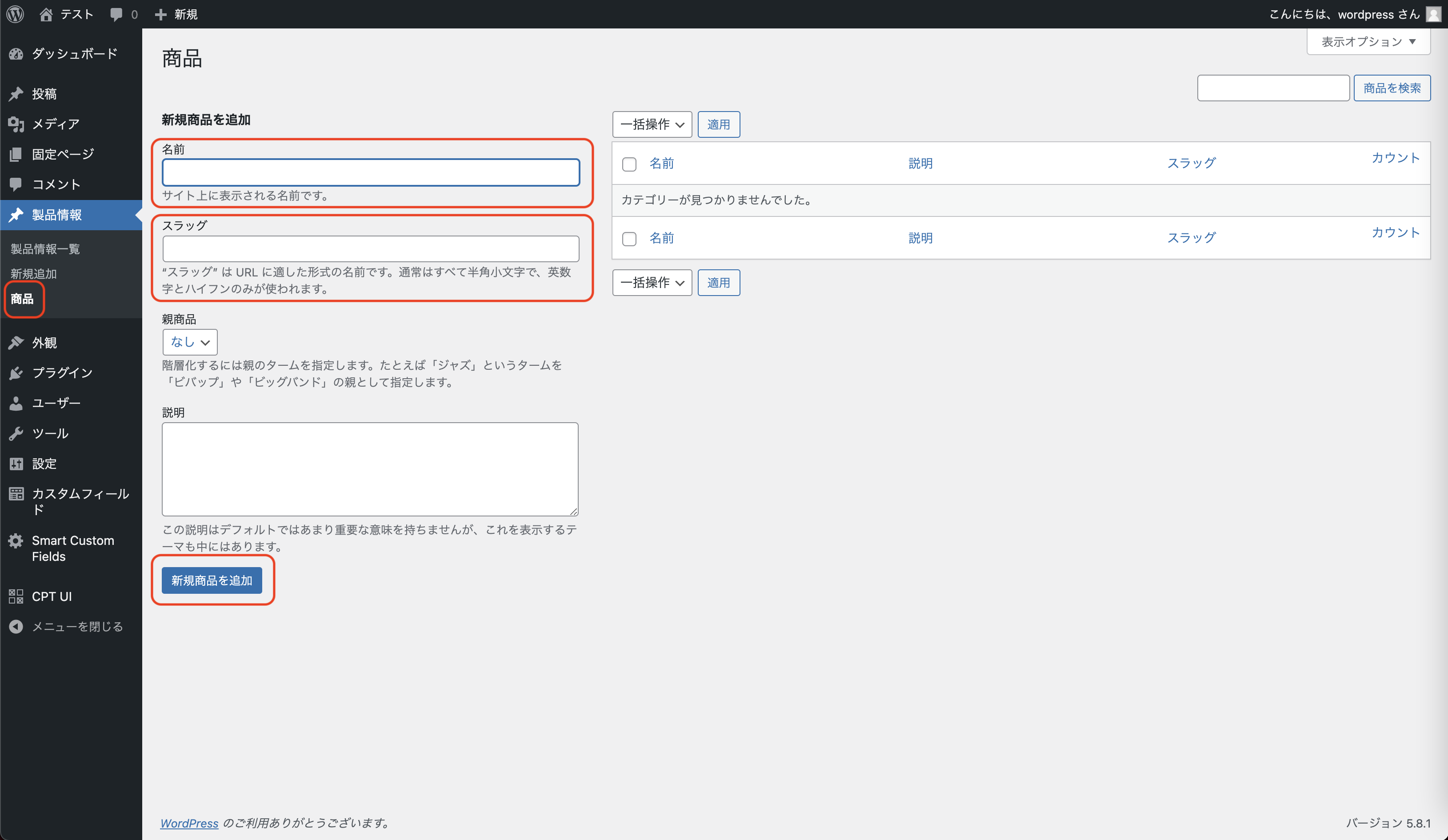Open Smart Custom Fields menu item
The width and height of the screenshot is (1448, 840).
click(71, 549)
